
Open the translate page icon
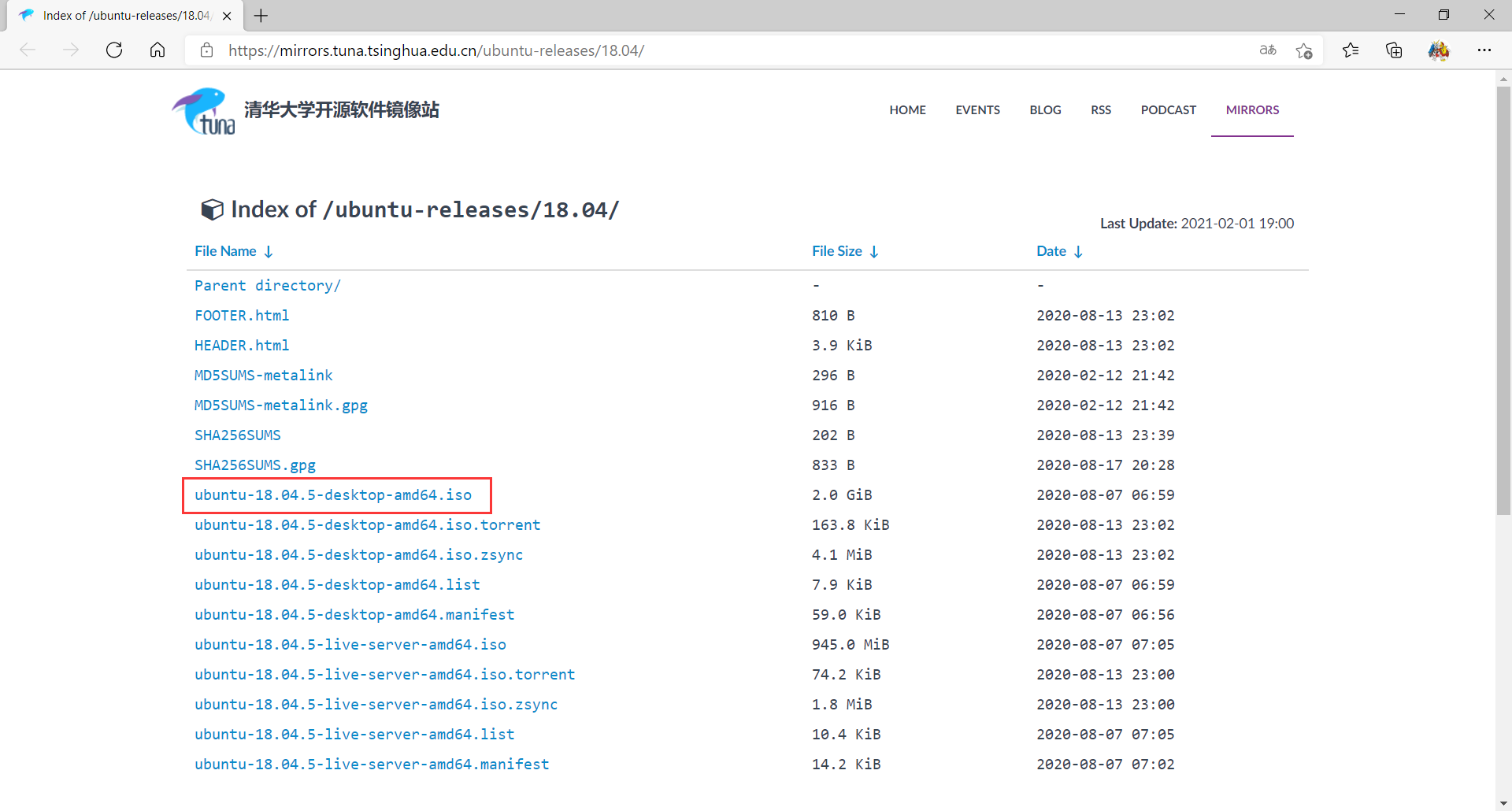click(1268, 50)
